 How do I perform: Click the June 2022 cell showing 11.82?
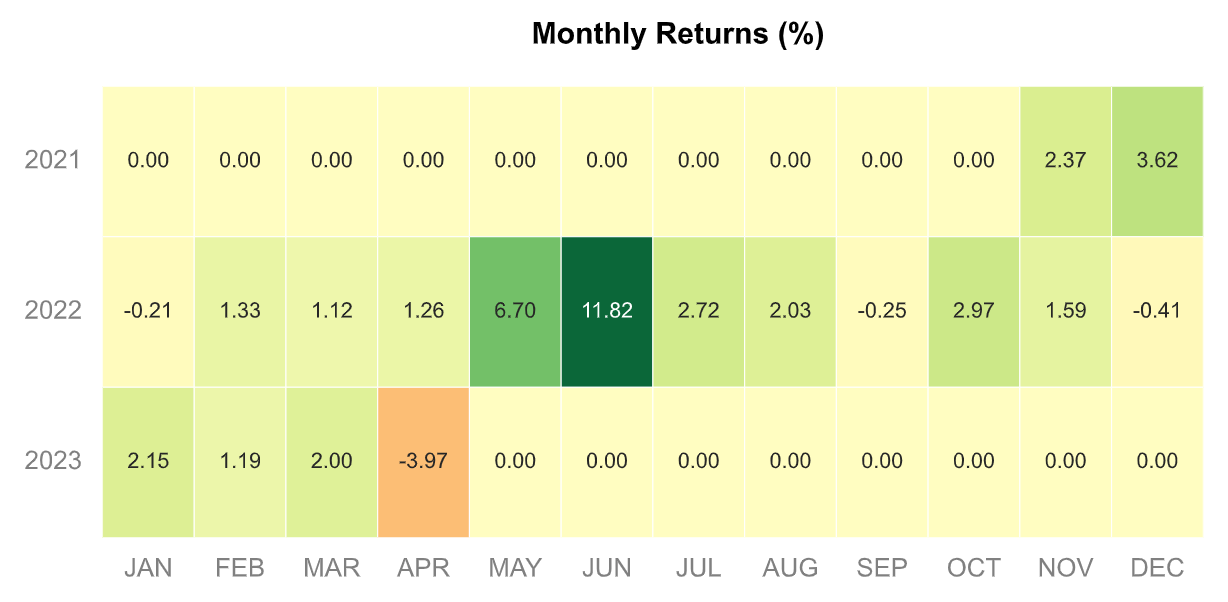point(607,311)
